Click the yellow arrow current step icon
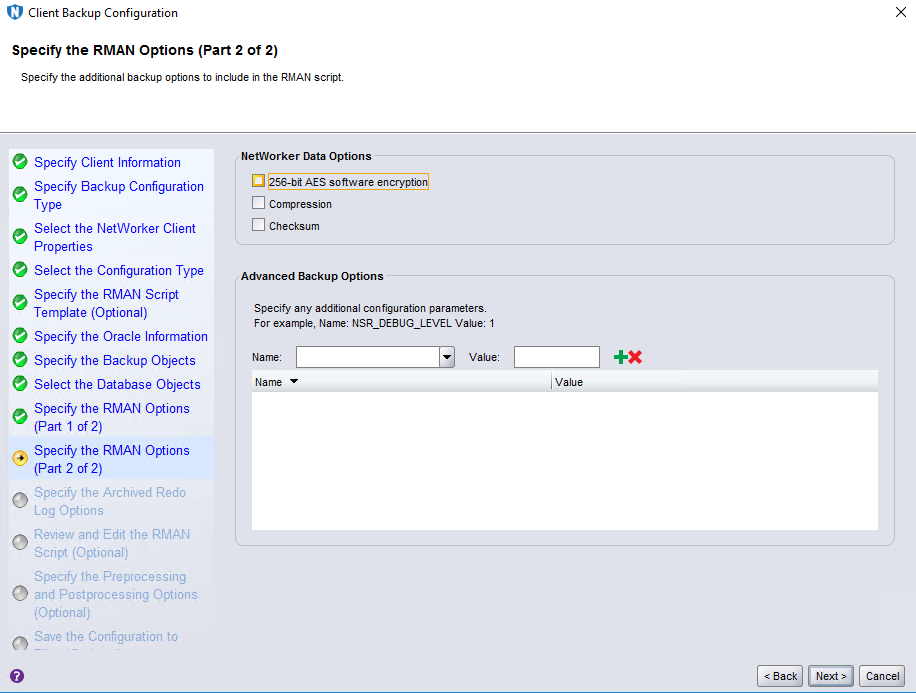The image size is (916, 693). [19, 459]
